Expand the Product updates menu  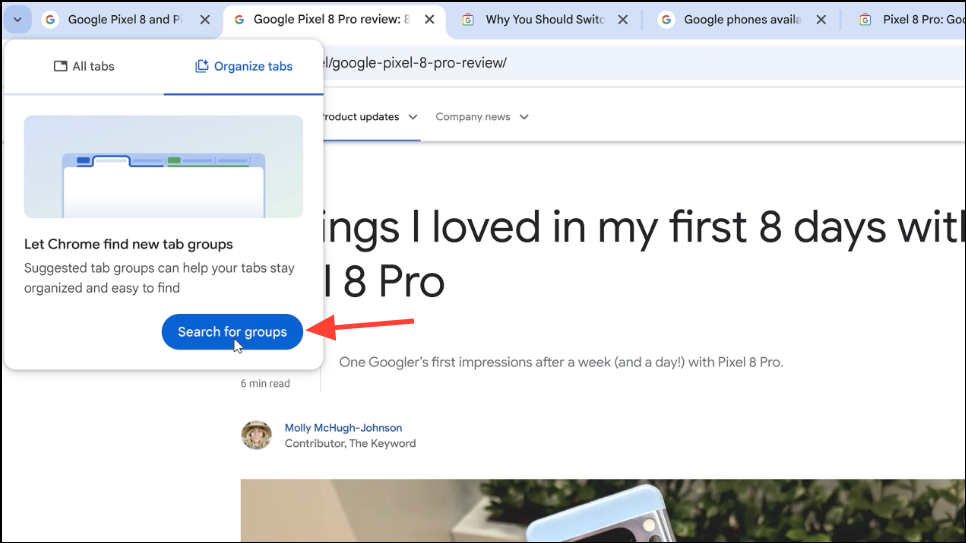coord(370,117)
